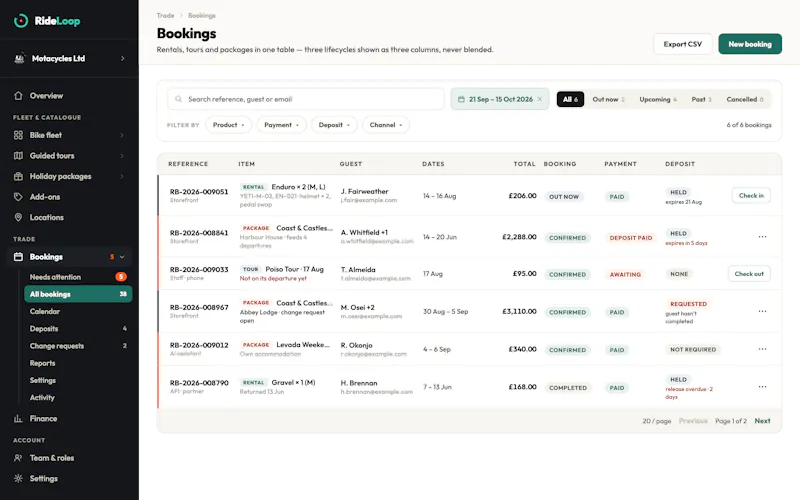This screenshot has height=500, width=800.
Task: Focus the Search reference, guest or email field
Action: point(306,99)
